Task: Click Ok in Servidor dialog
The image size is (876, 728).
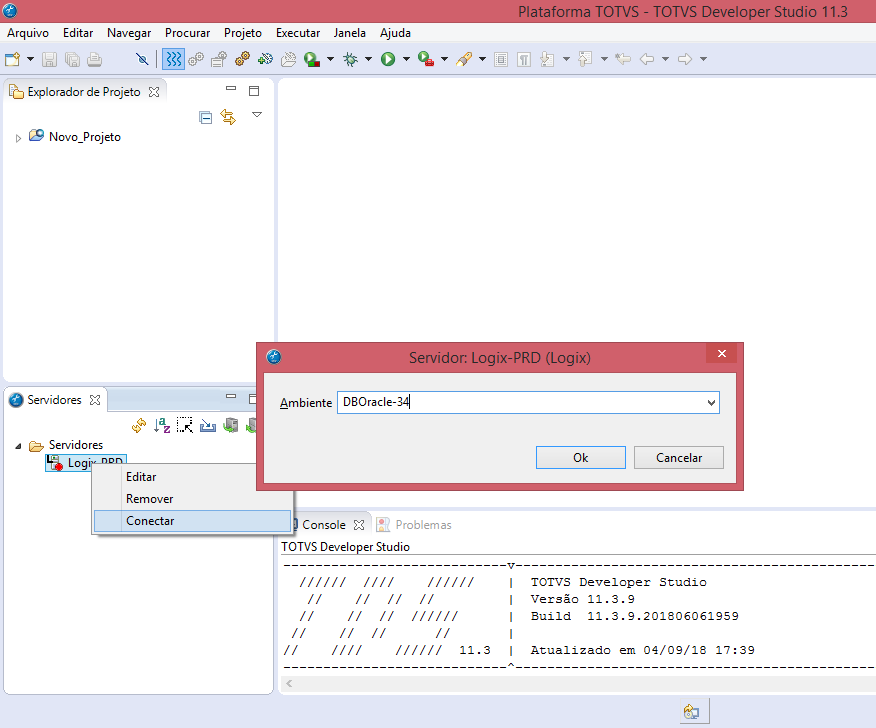Action: [x=580, y=458]
